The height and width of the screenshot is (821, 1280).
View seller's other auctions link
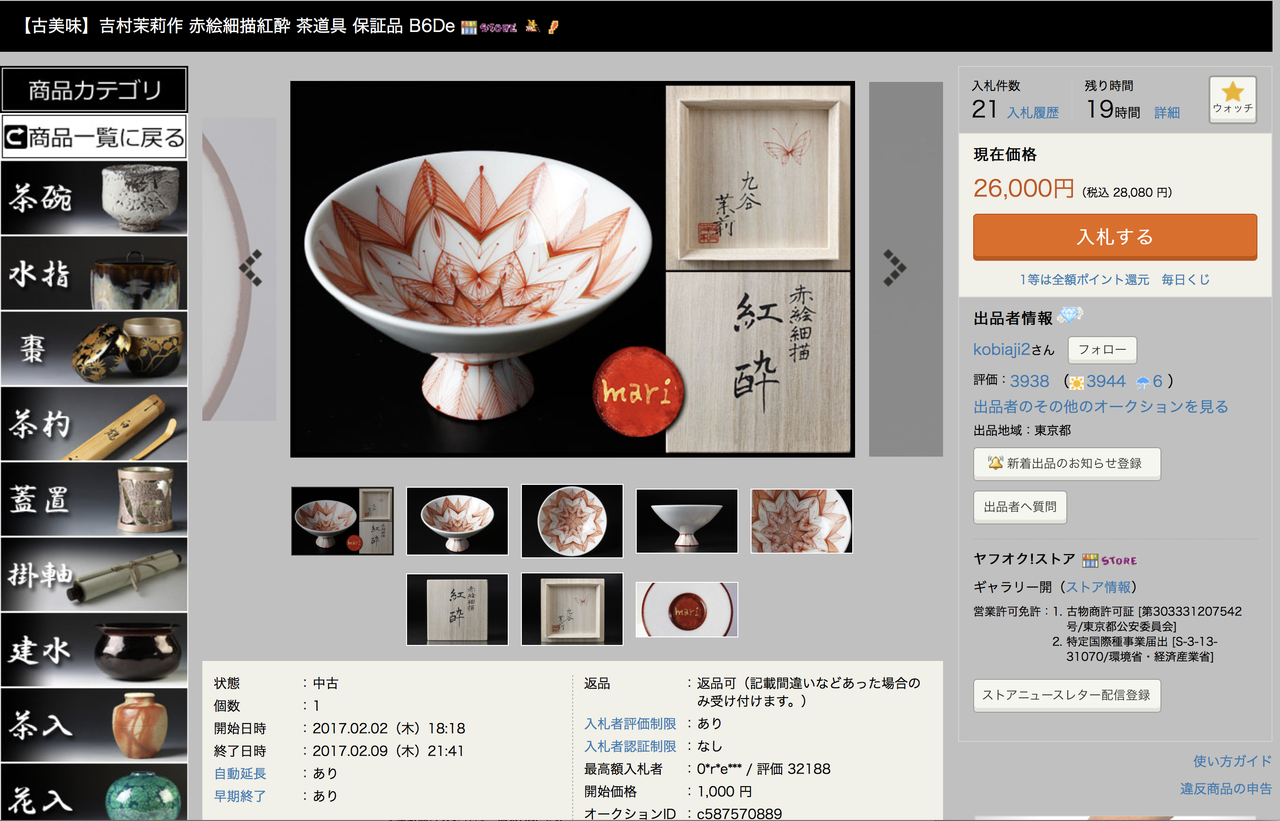coord(1101,406)
